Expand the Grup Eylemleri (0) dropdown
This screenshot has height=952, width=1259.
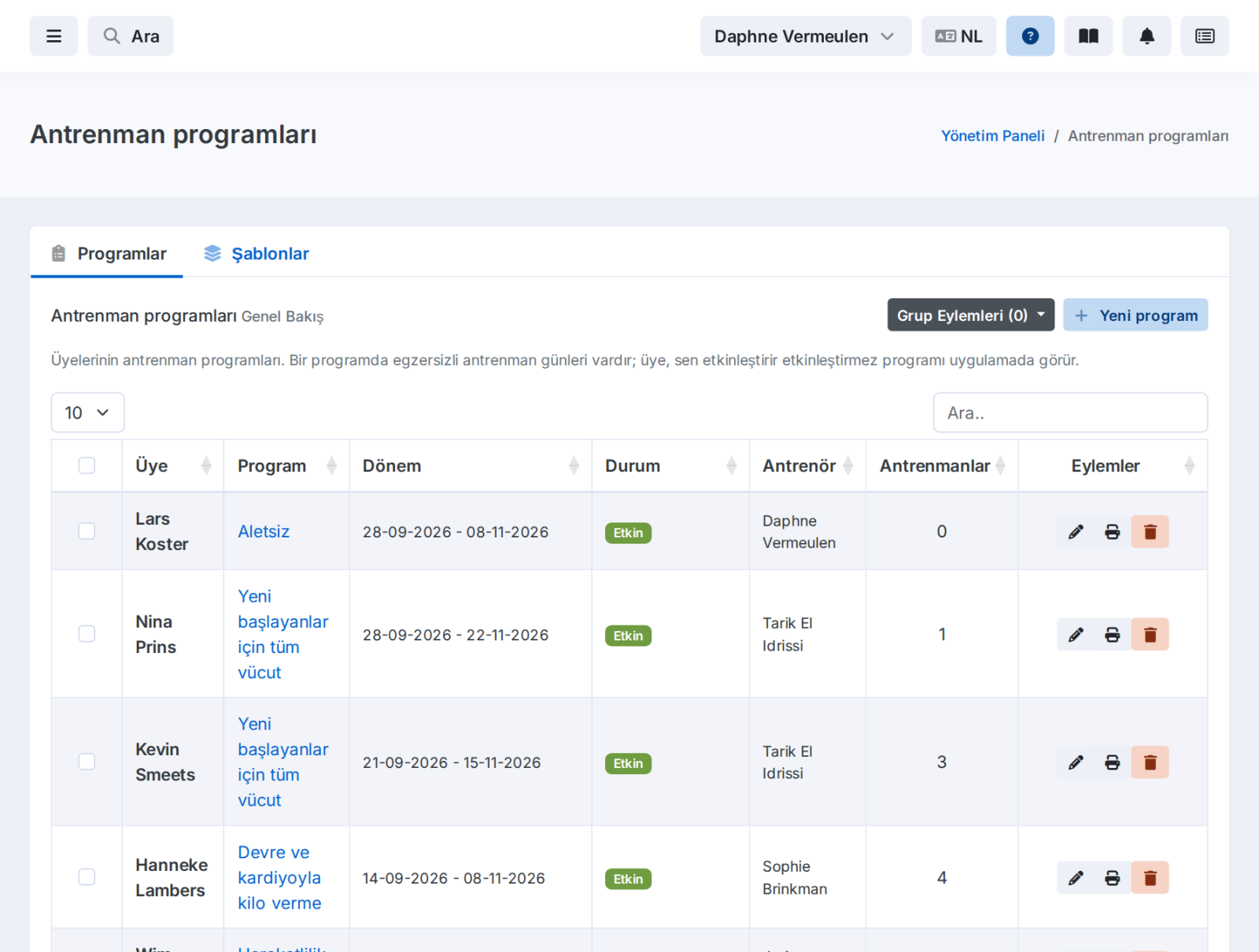tap(971, 315)
